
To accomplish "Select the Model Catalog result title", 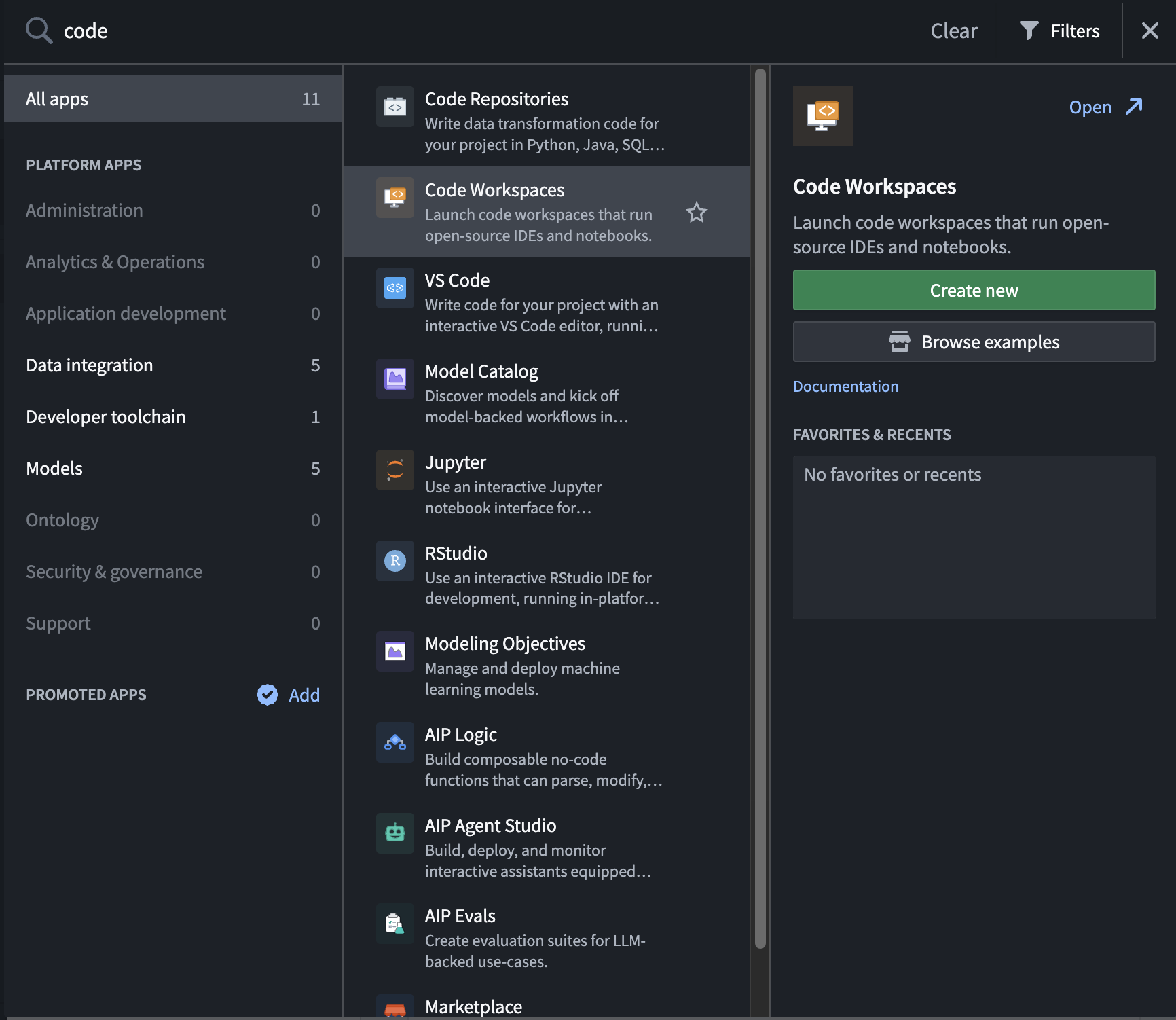I will (481, 371).
